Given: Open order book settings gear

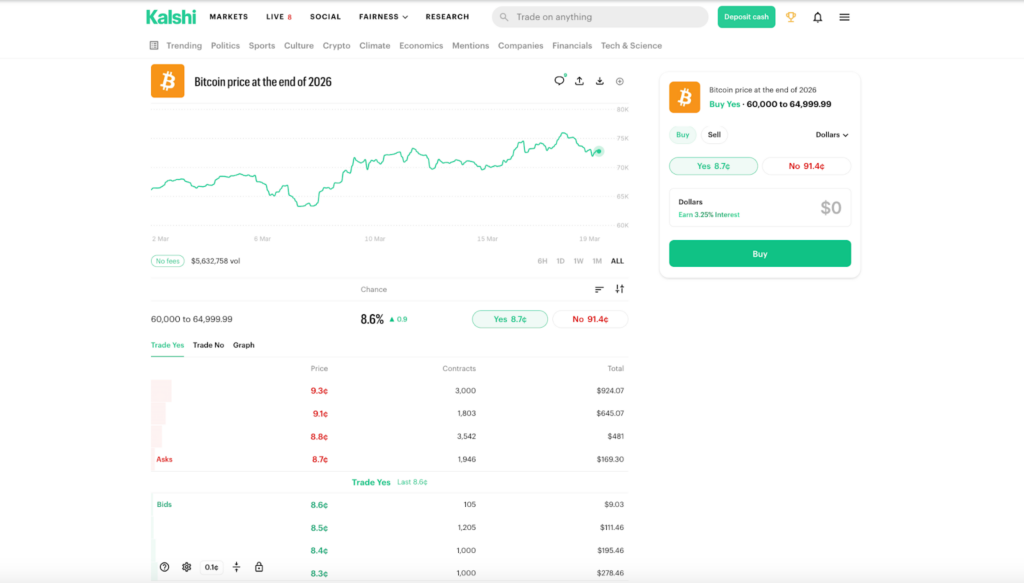Looking at the screenshot, I should (x=186, y=567).
